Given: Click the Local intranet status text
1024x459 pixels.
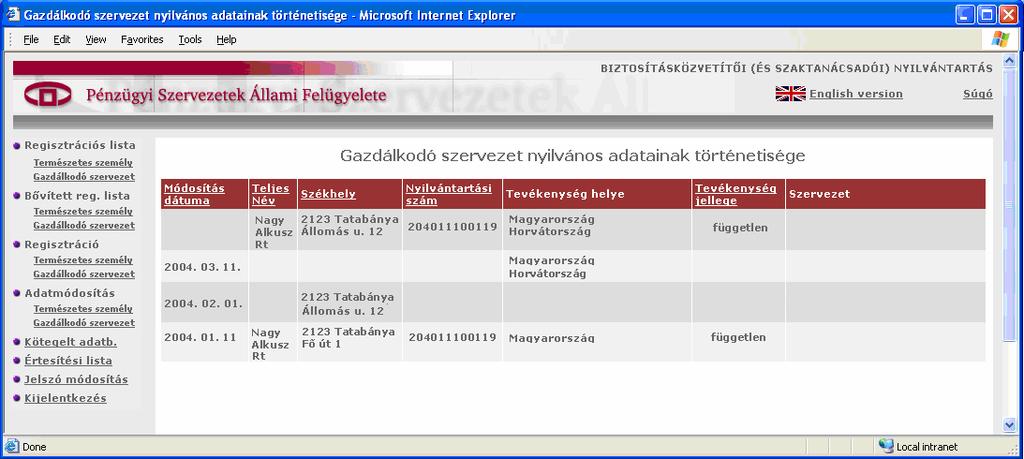Looking at the screenshot, I should [927, 447].
